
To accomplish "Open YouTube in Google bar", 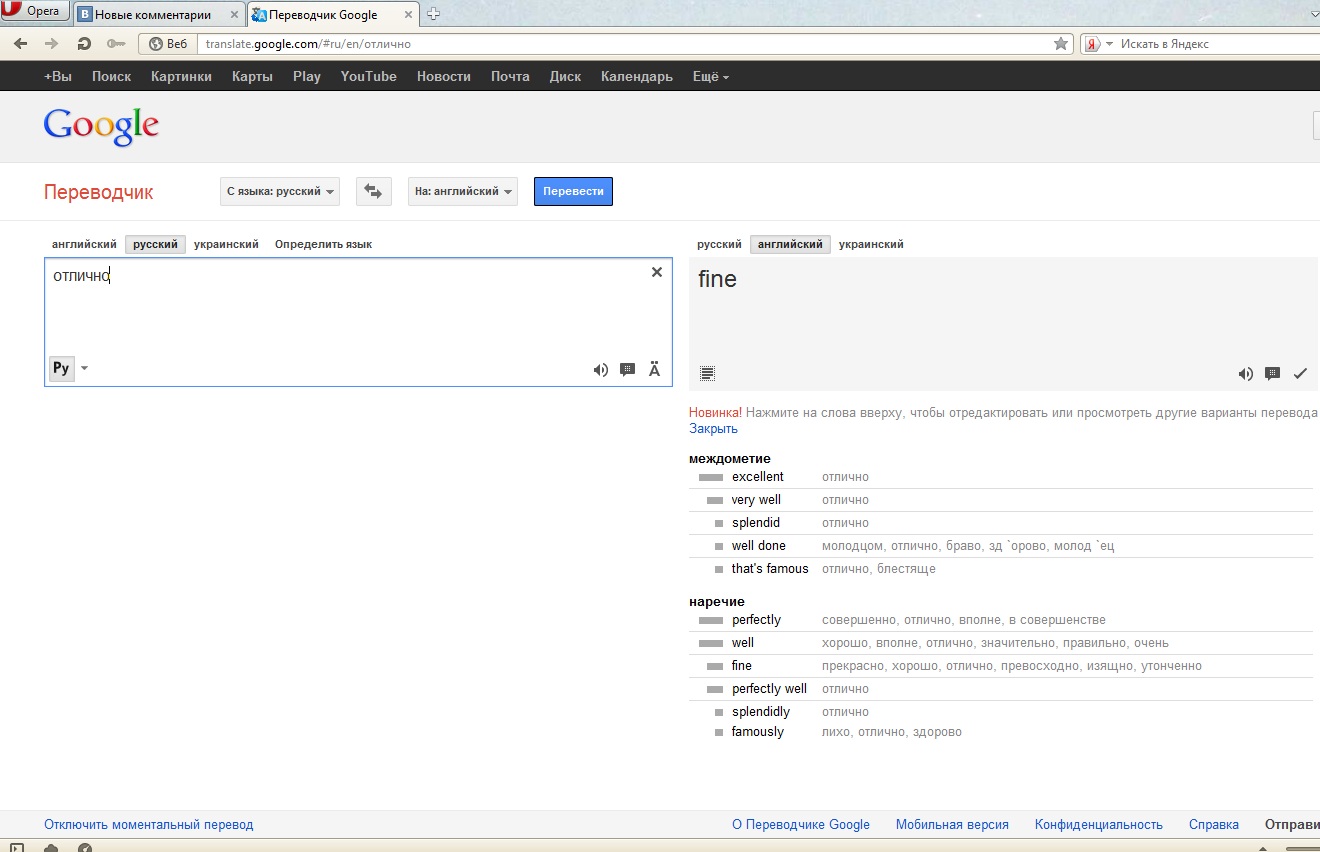I will pyautogui.click(x=368, y=76).
